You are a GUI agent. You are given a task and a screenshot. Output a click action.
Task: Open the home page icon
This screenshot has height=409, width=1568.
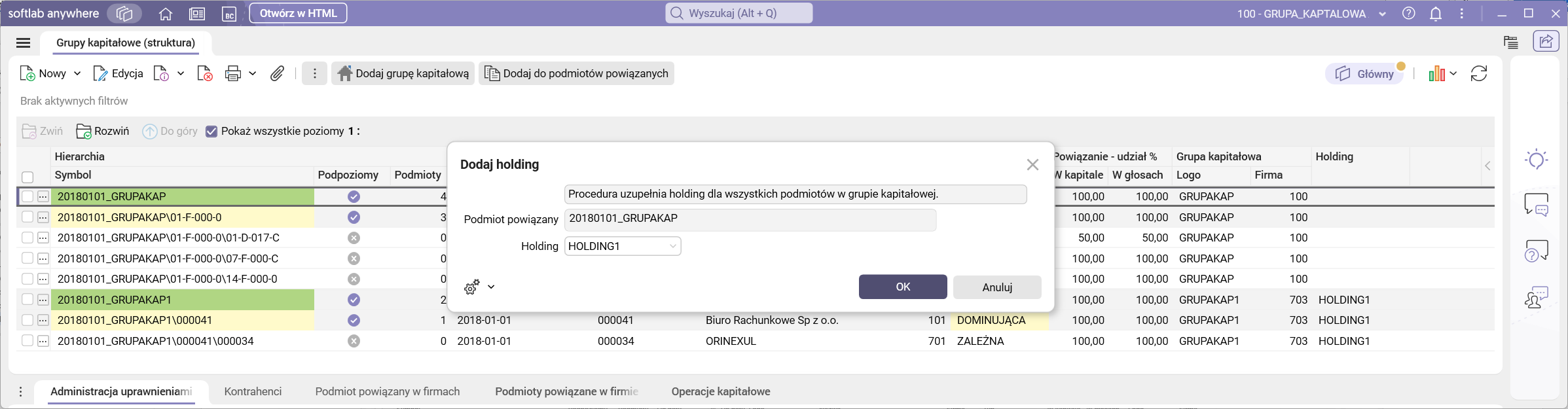[166, 14]
